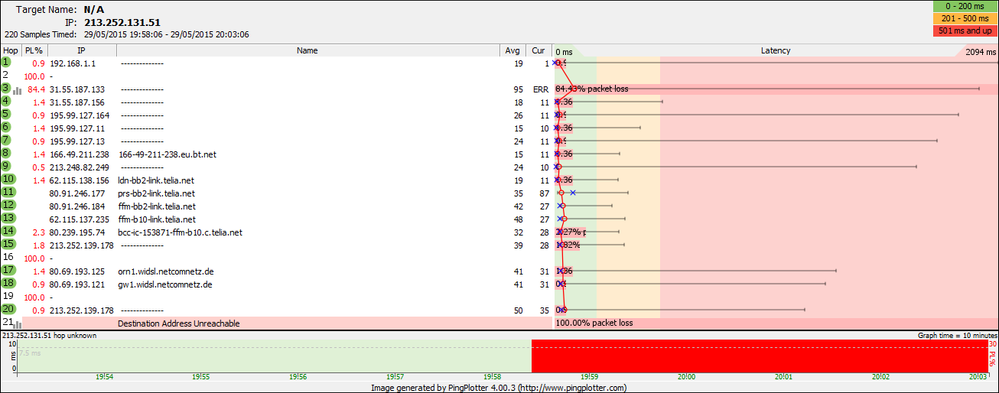Click the 100.00% packet loss label

594,324
